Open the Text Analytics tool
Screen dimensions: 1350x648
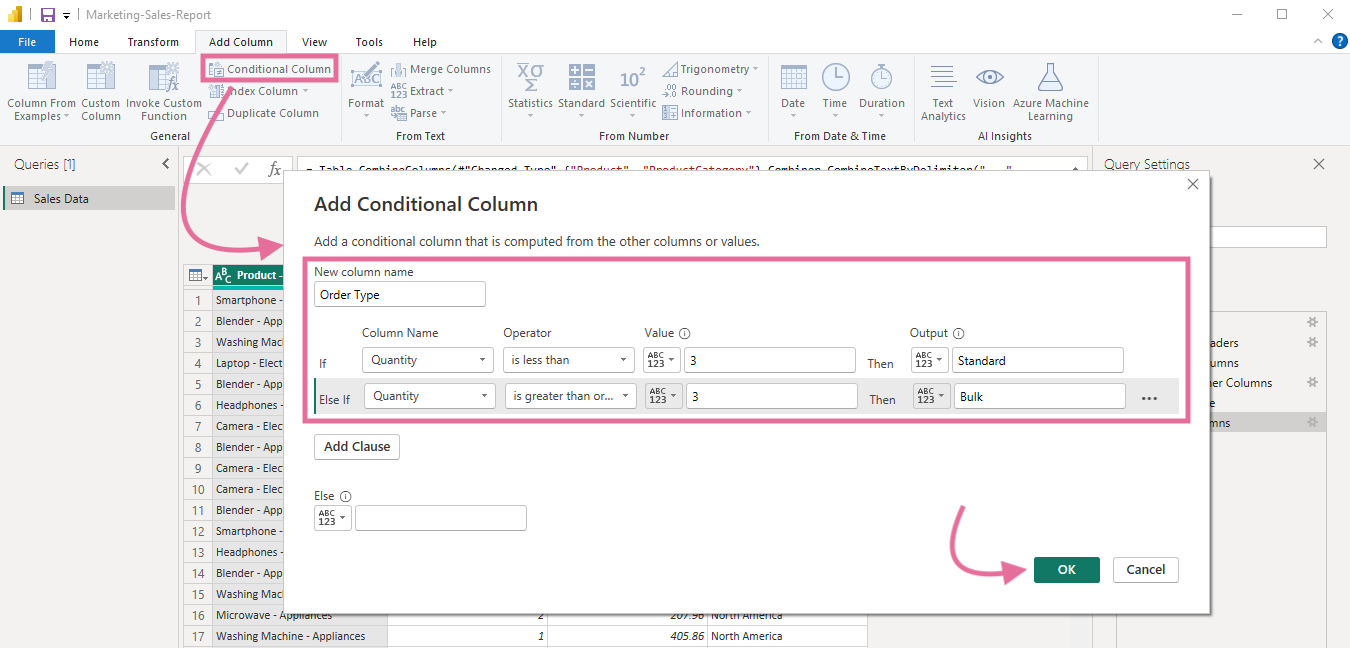[x=942, y=90]
